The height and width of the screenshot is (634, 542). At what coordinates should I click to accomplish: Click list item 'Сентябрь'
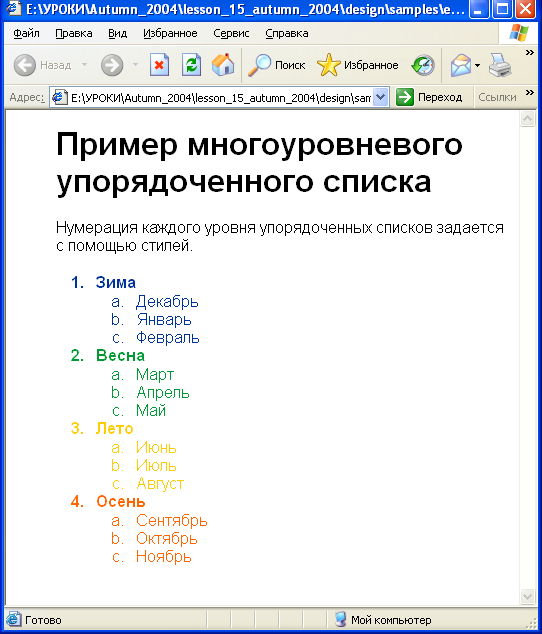(x=171, y=520)
